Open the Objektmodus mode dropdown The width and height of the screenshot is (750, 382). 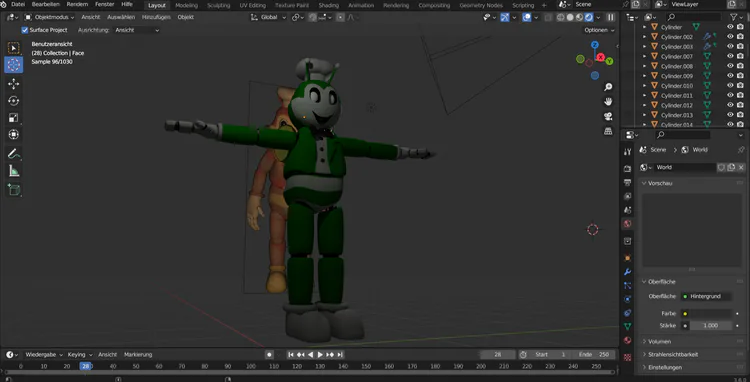click(x=49, y=17)
